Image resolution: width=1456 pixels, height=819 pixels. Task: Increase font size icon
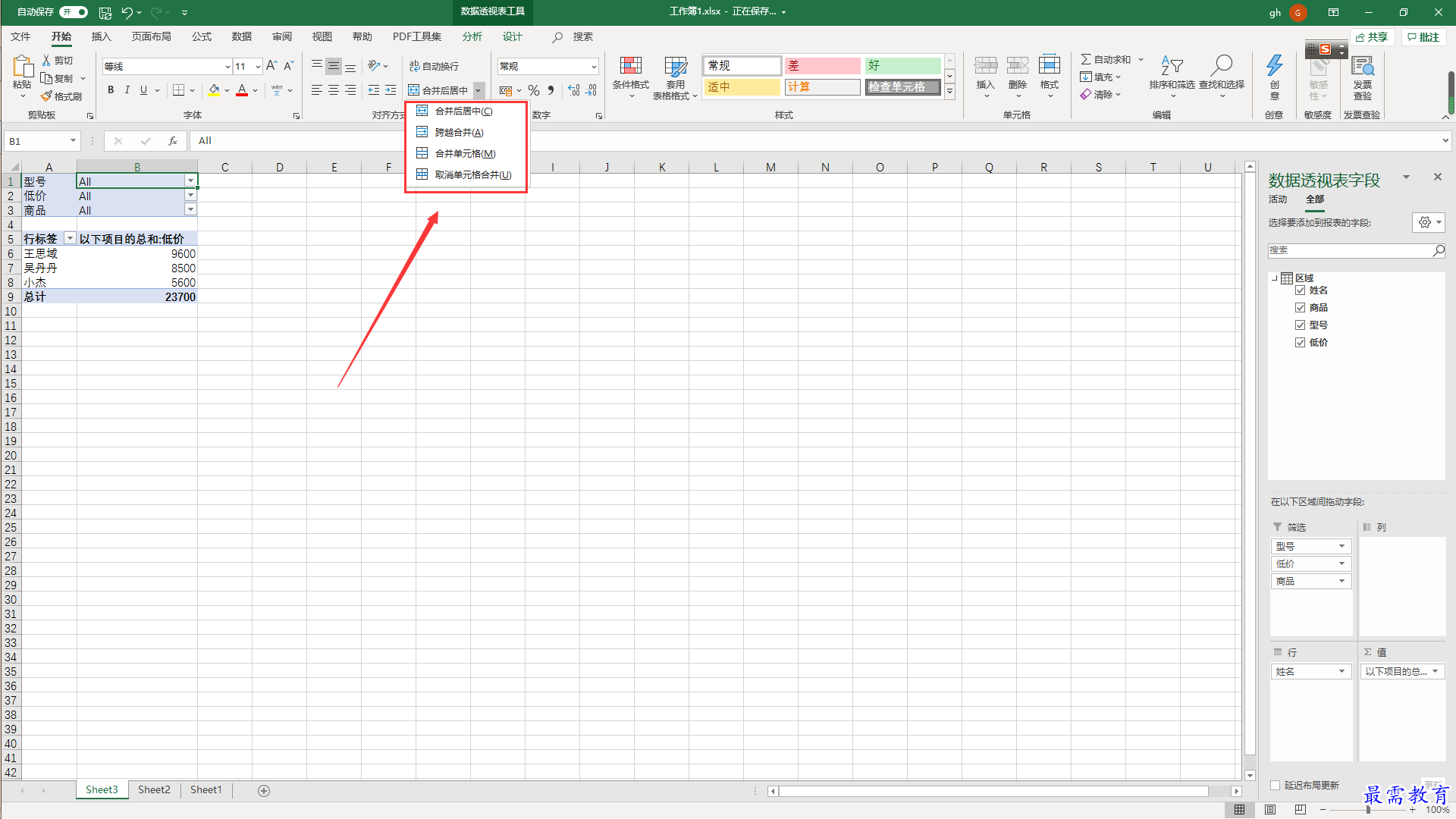pyautogui.click(x=271, y=66)
